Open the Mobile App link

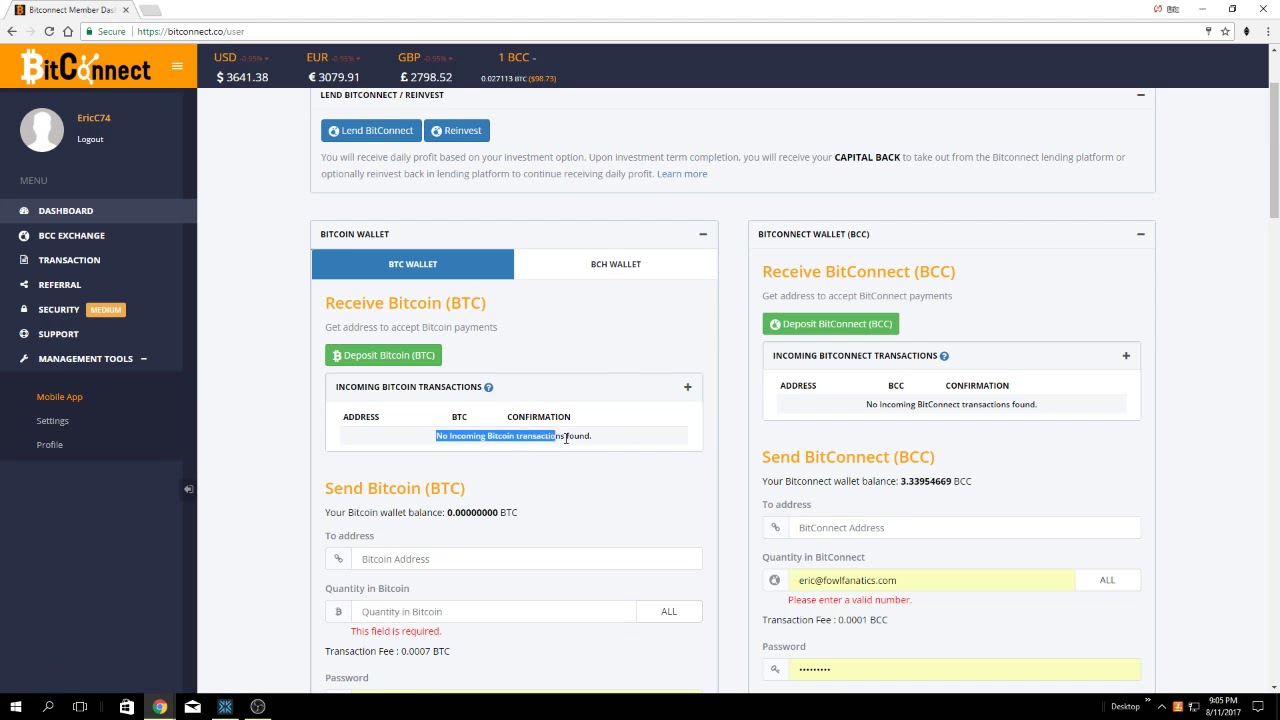[x=60, y=397]
